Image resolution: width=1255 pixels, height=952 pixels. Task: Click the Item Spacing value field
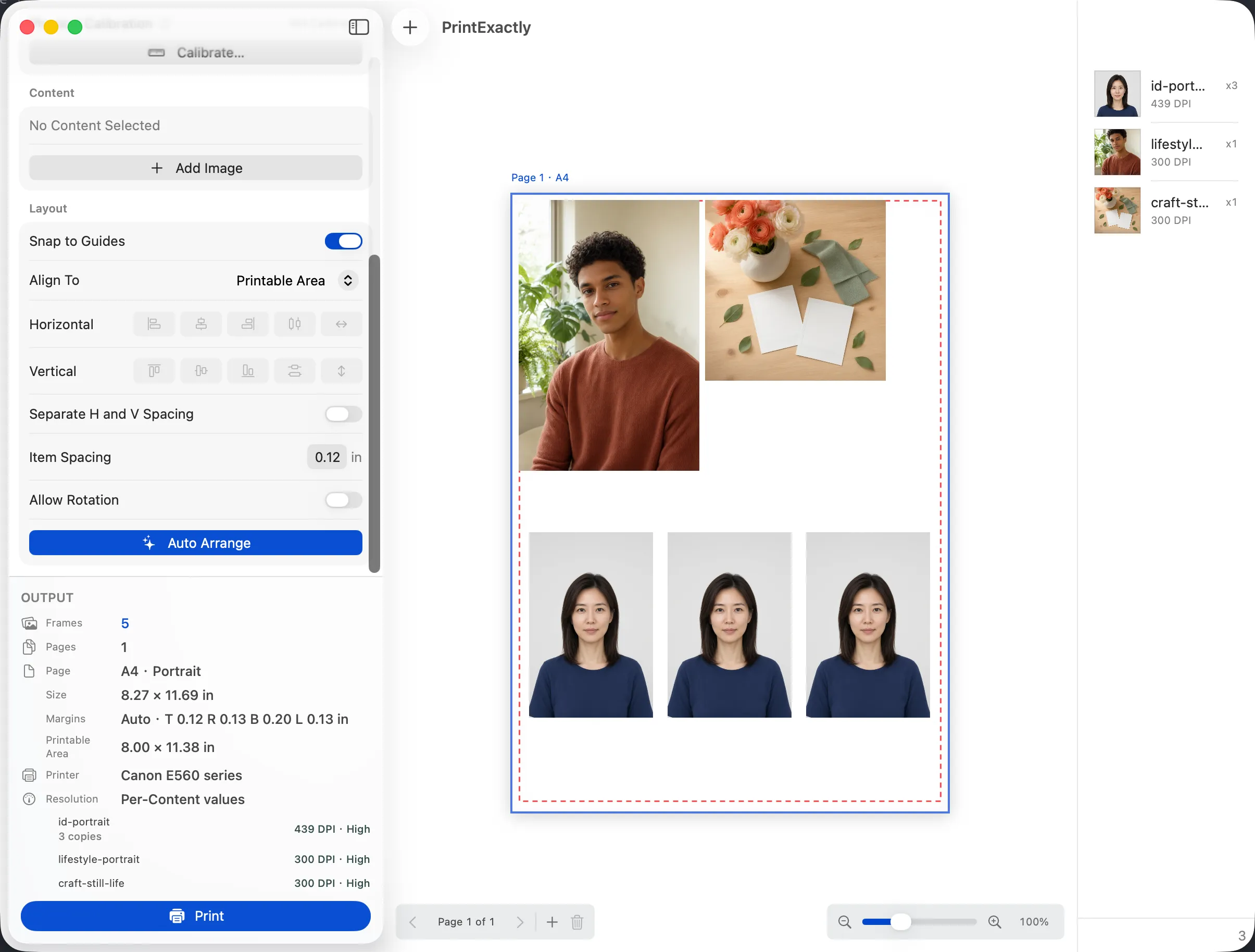coord(328,457)
